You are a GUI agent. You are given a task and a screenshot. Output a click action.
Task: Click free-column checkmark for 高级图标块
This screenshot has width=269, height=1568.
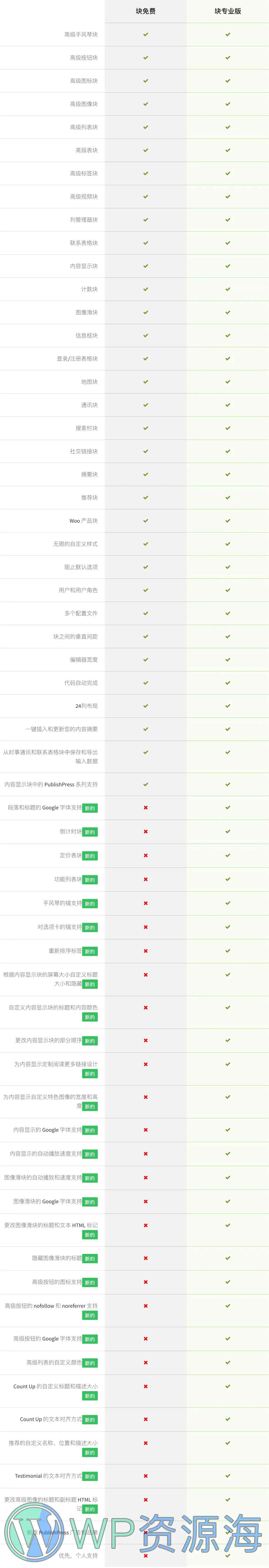tap(146, 81)
